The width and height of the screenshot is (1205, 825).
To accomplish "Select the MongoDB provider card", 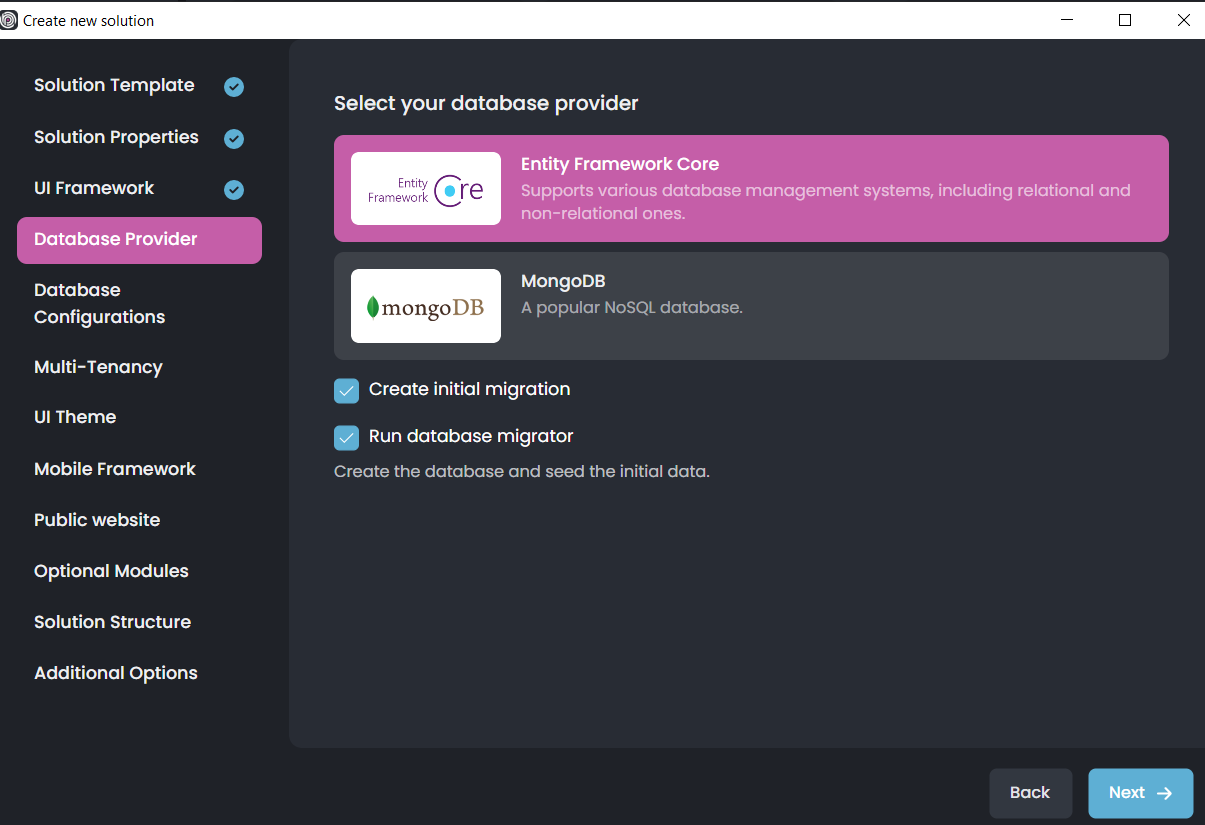I will point(751,306).
